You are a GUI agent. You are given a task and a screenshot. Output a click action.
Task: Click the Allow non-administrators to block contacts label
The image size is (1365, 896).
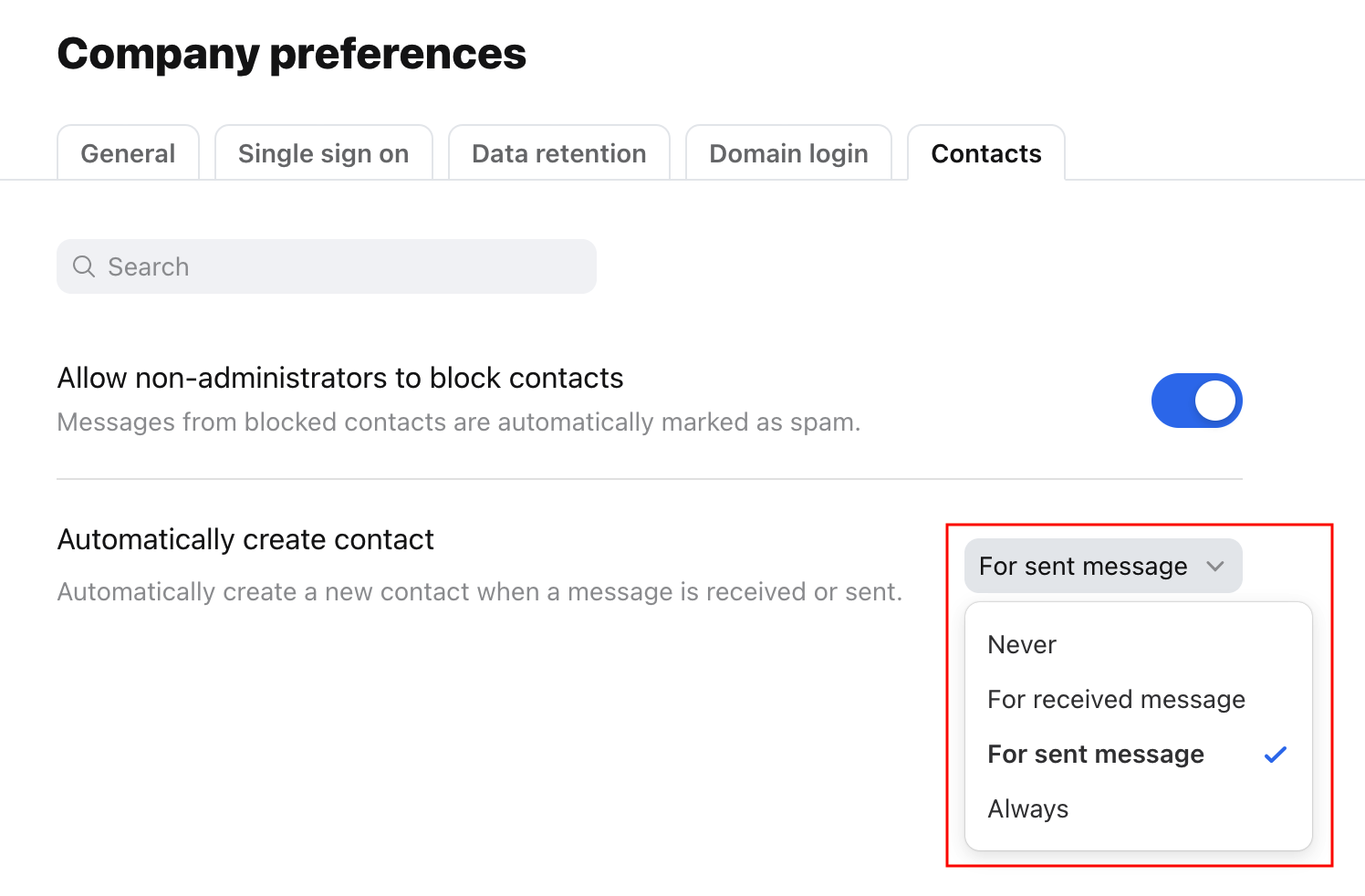tap(340, 378)
